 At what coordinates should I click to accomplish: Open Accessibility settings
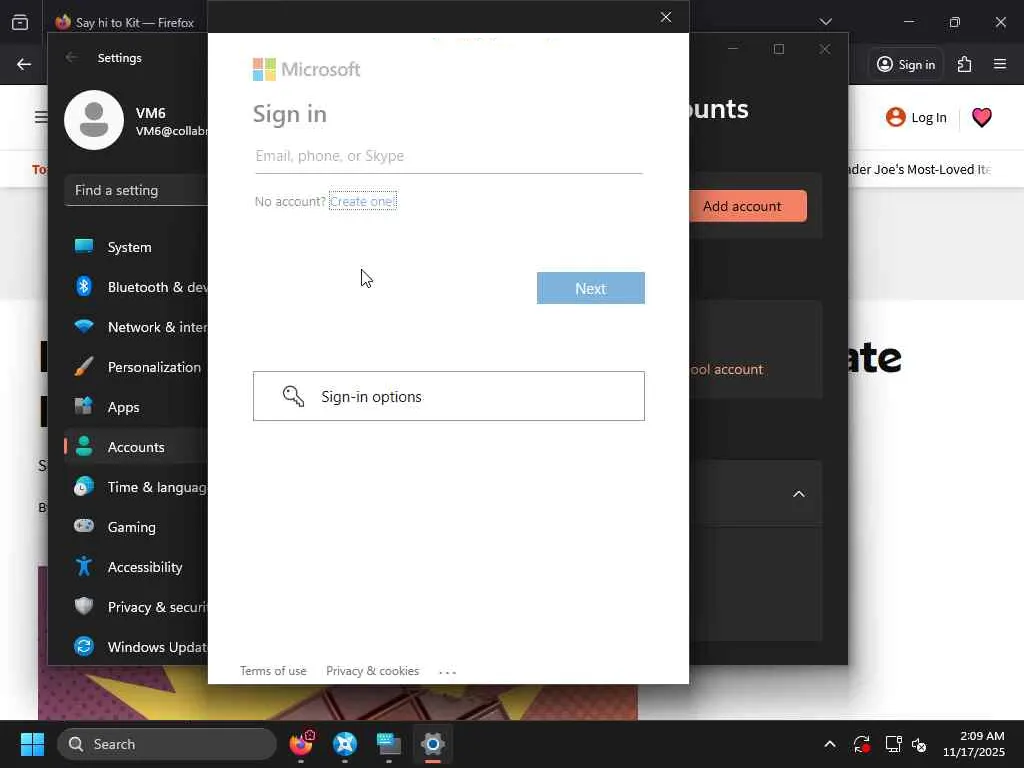(136, 567)
